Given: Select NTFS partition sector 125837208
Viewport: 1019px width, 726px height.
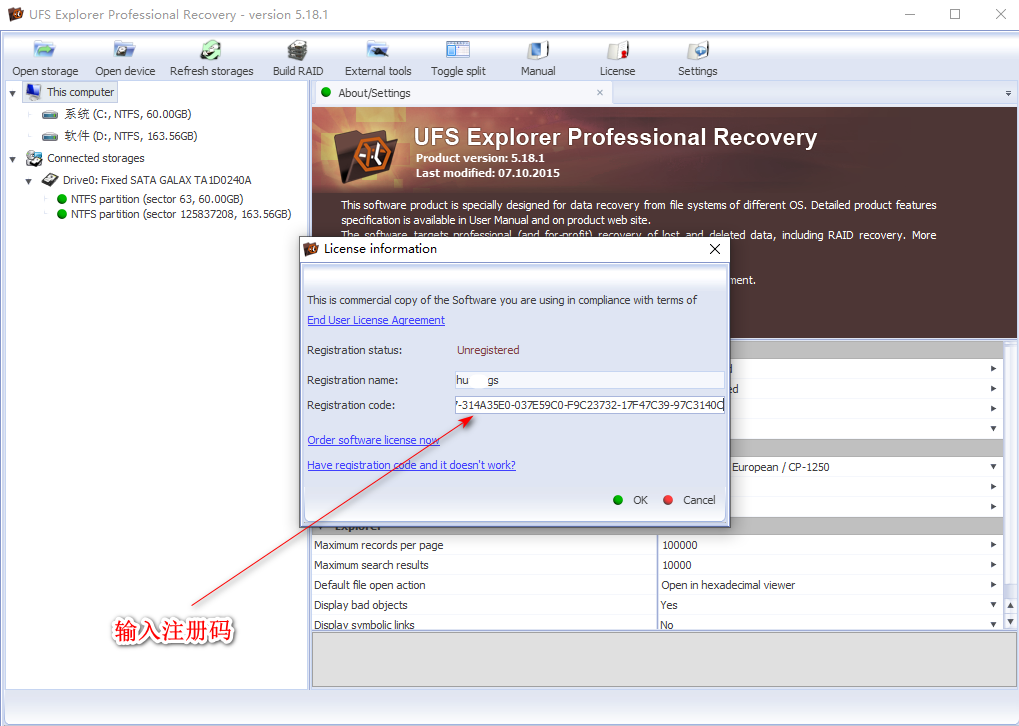Looking at the screenshot, I should (x=174, y=214).
